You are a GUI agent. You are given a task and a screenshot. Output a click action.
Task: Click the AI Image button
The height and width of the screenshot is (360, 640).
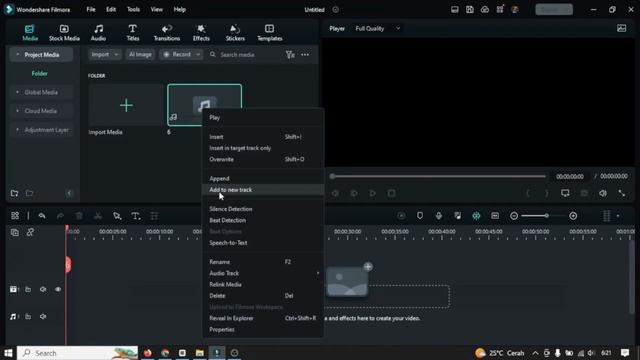coord(140,54)
